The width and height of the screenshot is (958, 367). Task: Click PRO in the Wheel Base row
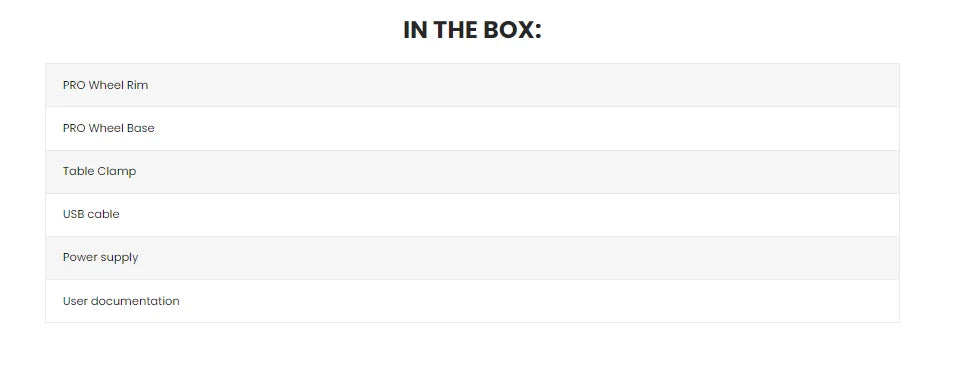tap(74, 128)
